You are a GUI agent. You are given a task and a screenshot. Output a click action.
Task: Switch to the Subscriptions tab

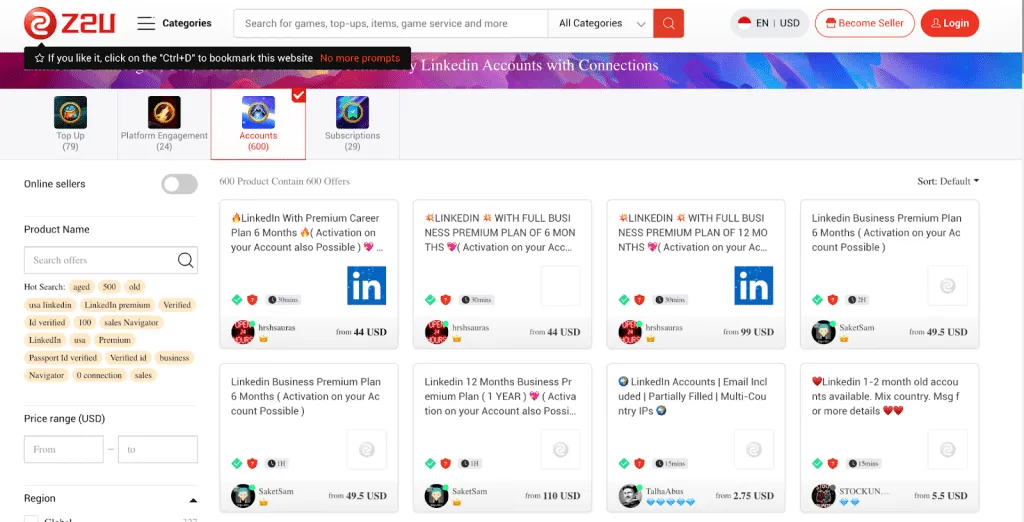tap(352, 124)
